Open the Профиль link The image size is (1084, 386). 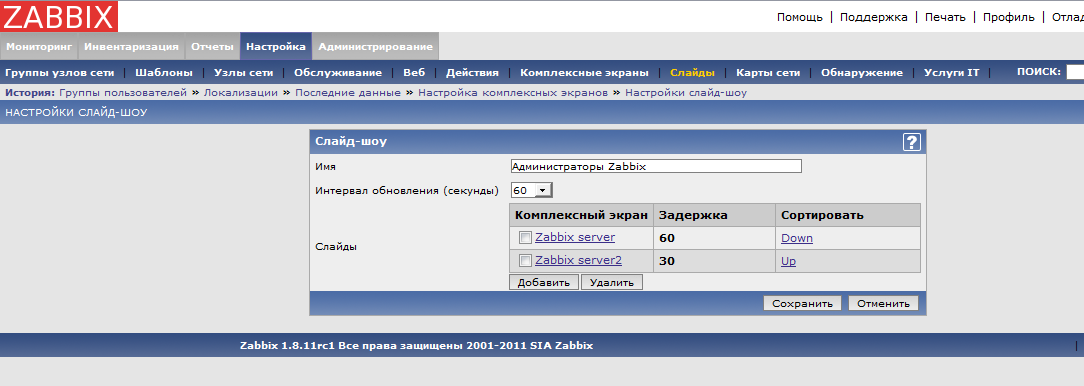click(x=1009, y=17)
